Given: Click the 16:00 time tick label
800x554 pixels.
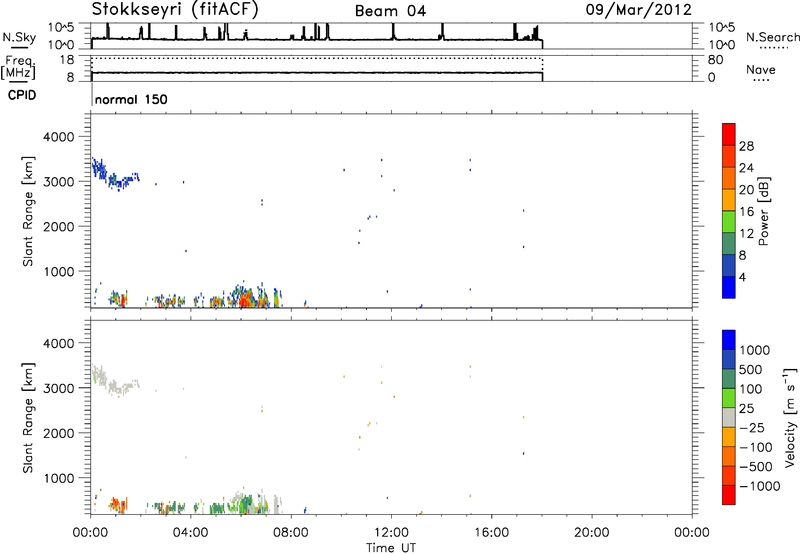Looking at the screenshot, I should 491,533.
